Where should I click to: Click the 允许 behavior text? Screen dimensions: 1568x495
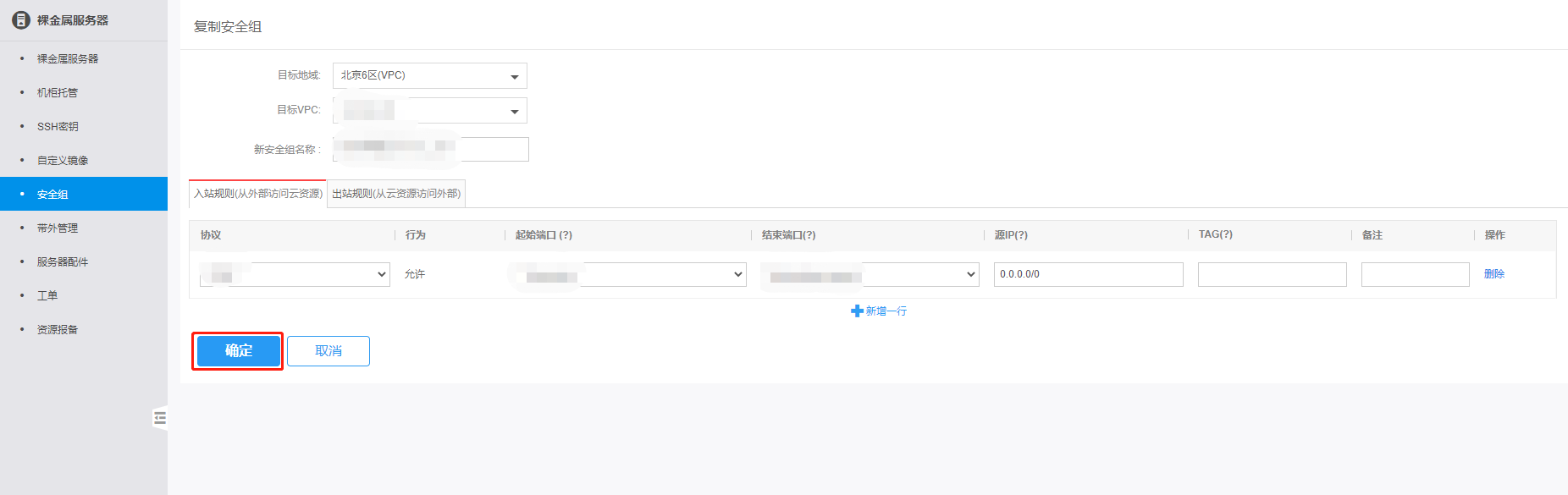click(415, 274)
